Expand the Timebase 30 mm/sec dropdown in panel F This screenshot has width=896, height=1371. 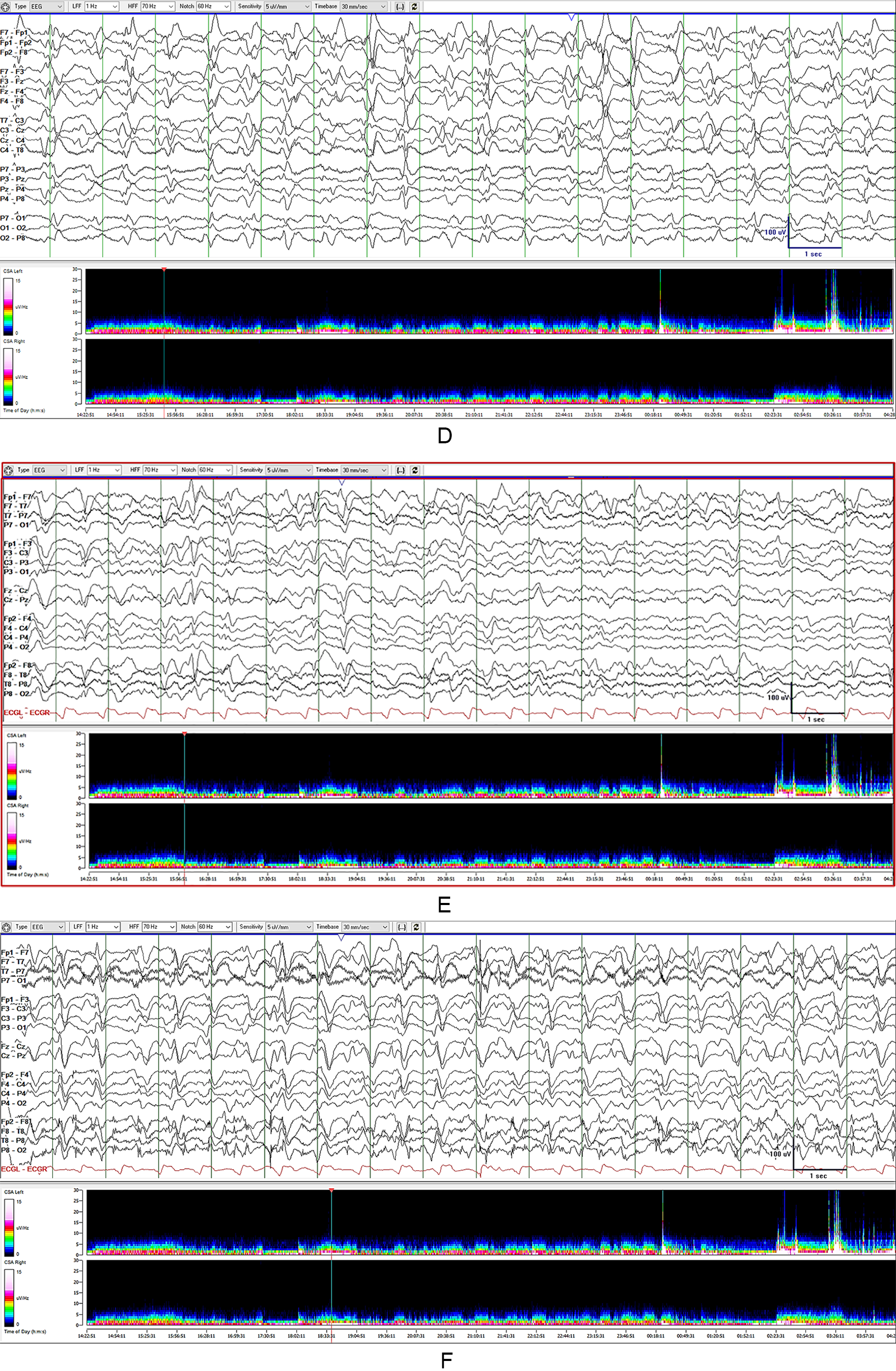coord(365,927)
